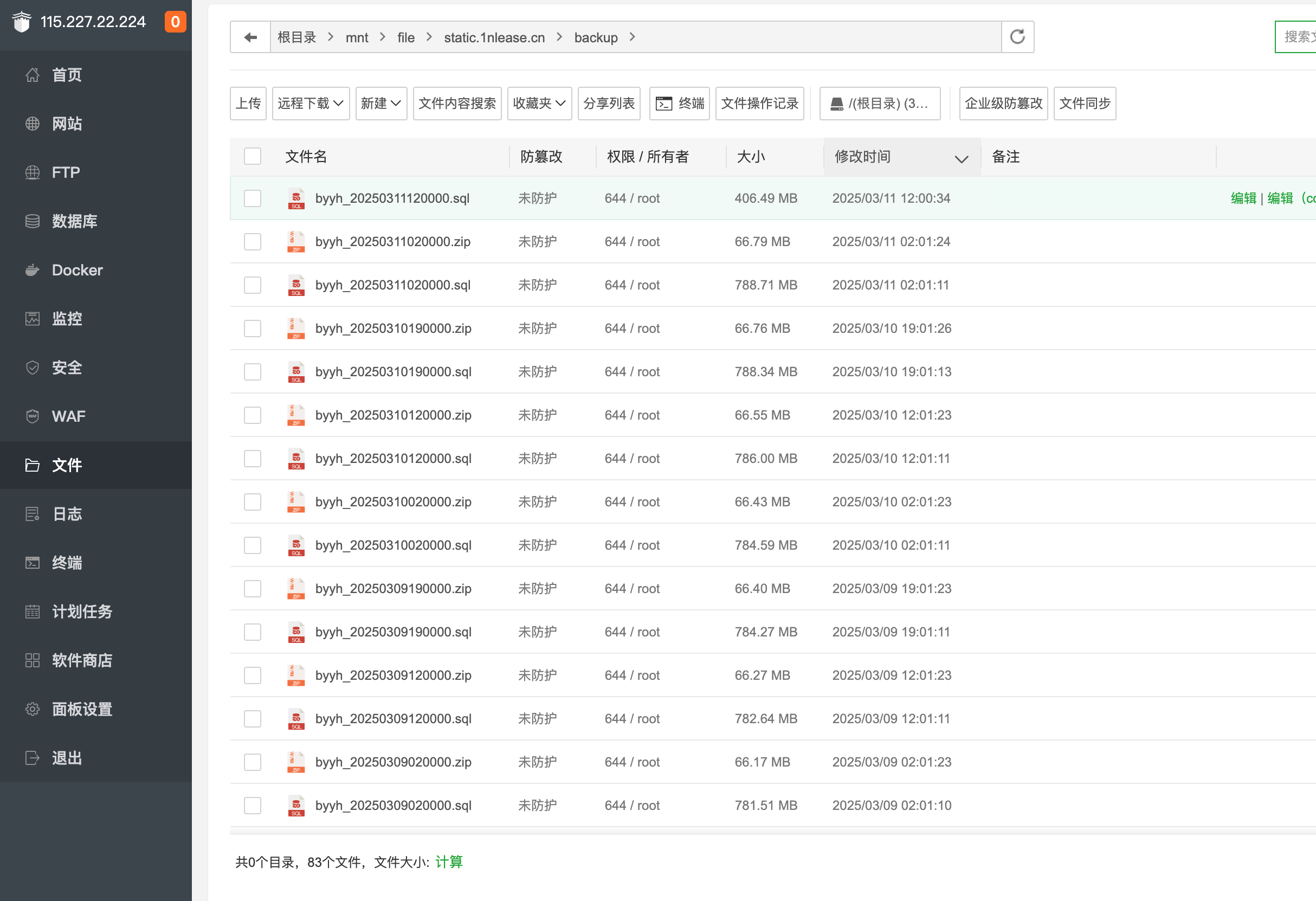
Task: Tick checkbox for byyh_20250310190000.zip
Action: coord(253,329)
